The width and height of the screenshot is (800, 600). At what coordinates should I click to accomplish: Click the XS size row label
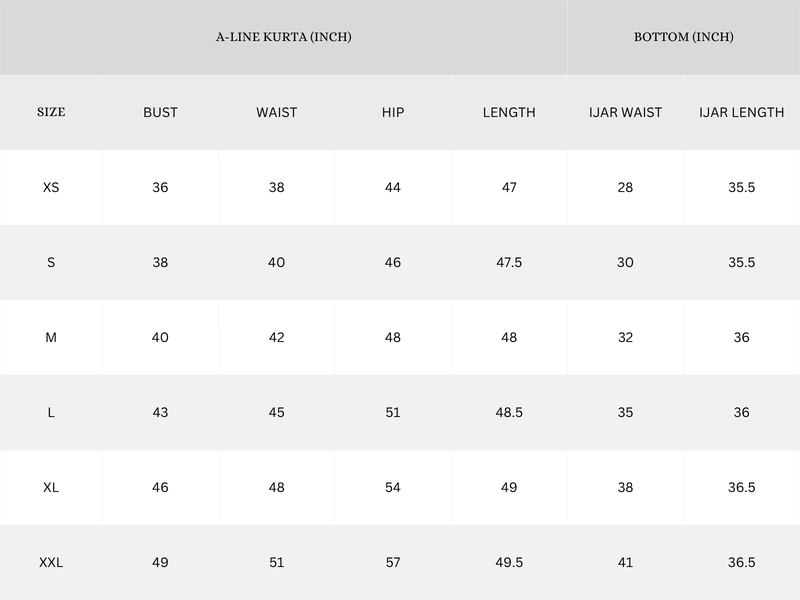[51, 187]
